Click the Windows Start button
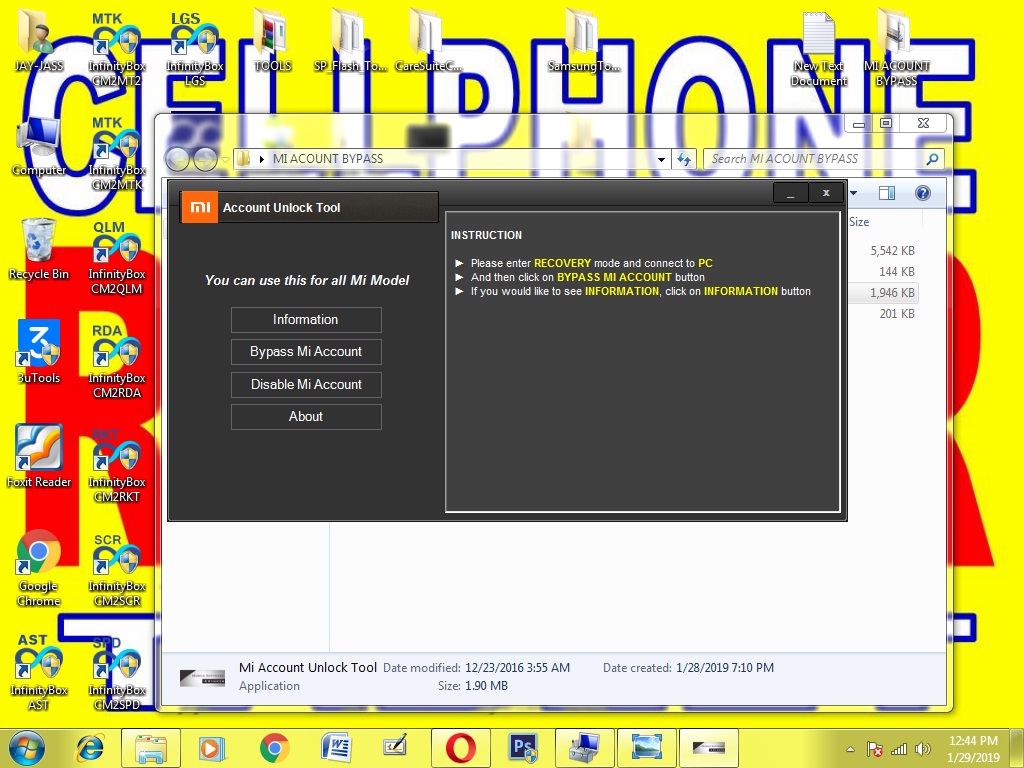Screen dimensions: 1024x768 point(27,748)
